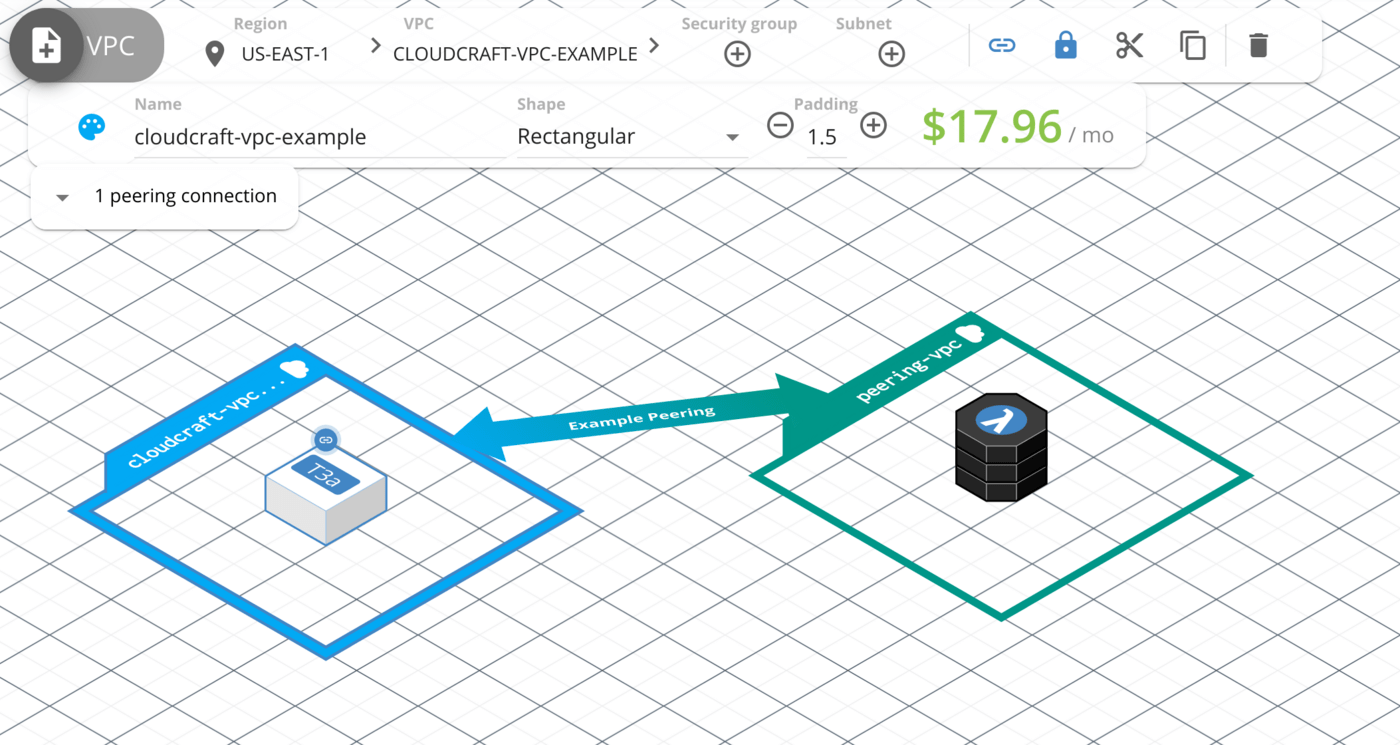Select US-EAST-1 region breadcrumb
1400x745 pixels.
[284, 54]
